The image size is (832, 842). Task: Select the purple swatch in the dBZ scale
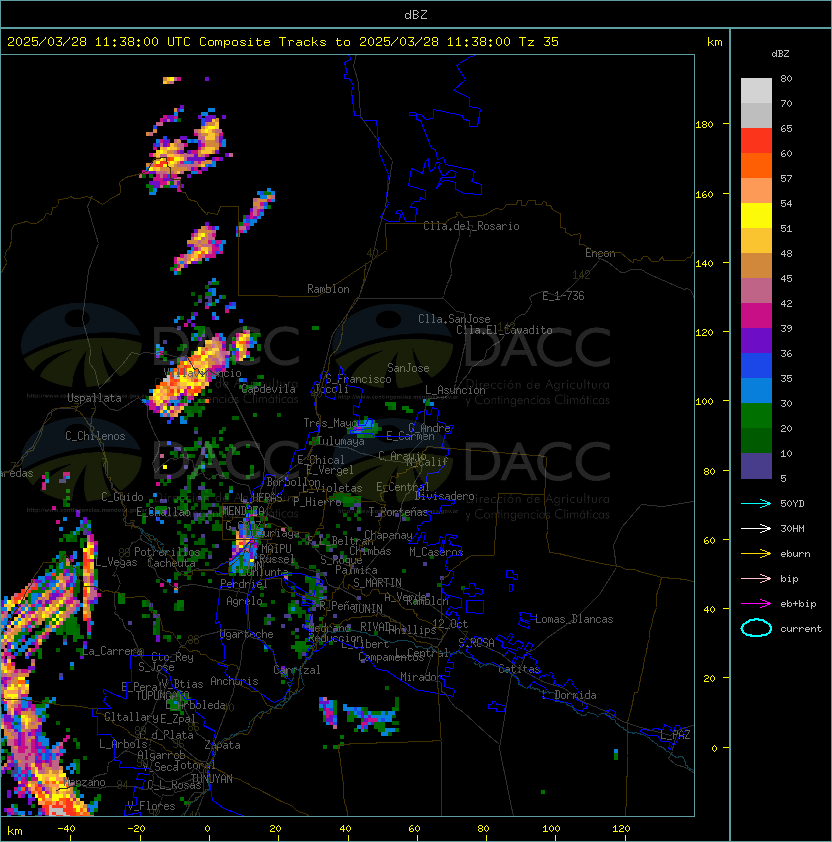756,340
